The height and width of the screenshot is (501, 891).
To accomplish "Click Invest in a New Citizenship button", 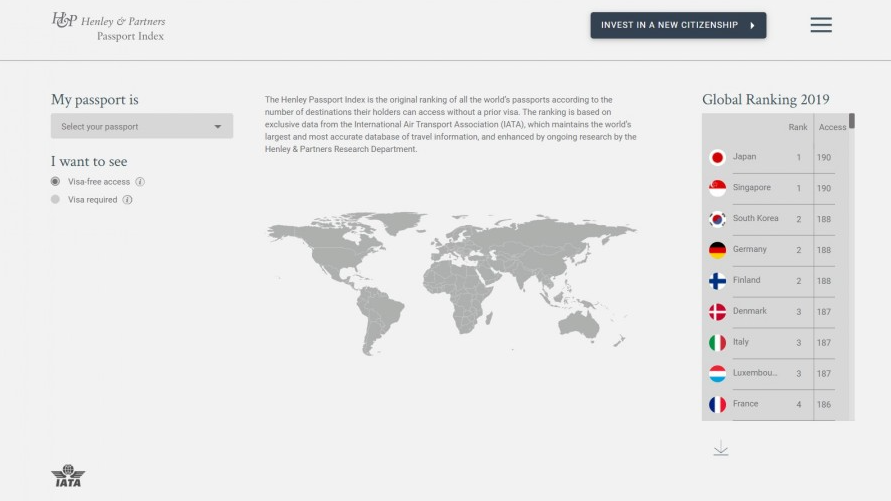I will (x=678, y=26).
